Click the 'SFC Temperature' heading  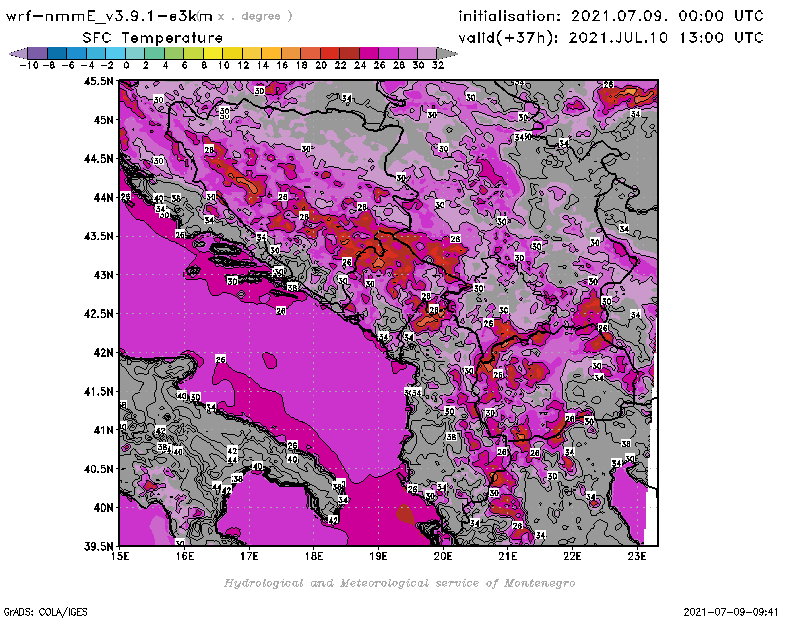click(153, 38)
